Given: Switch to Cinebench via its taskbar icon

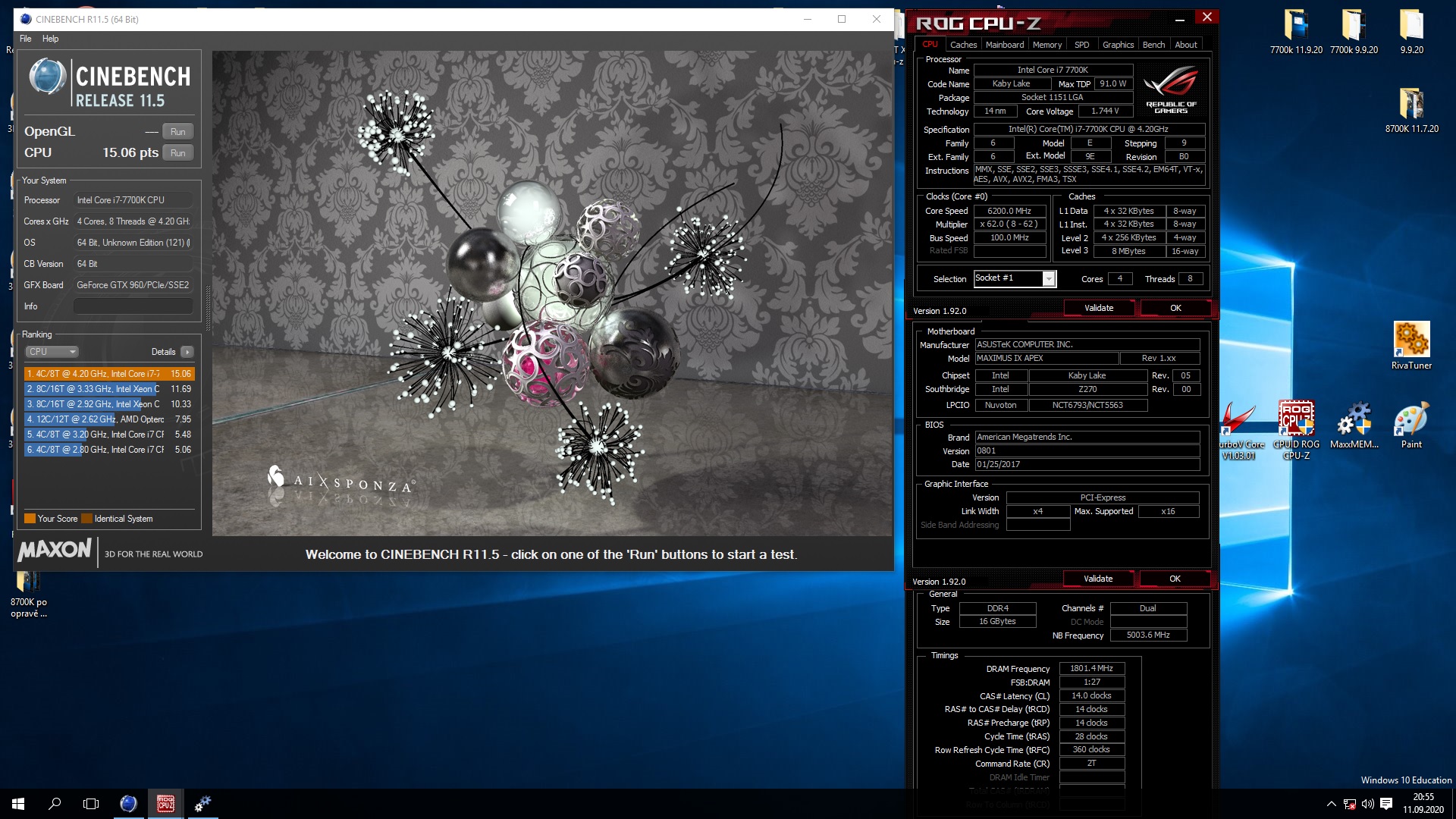Looking at the screenshot, I should [x=128, y=804].
